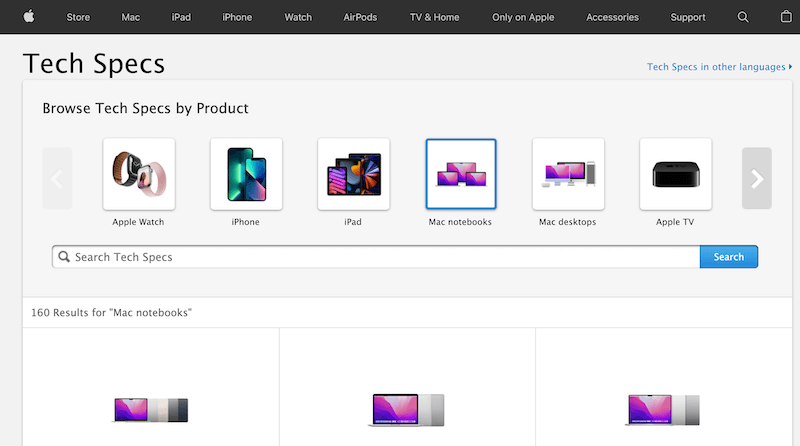Screen dimensions: 800x446
Task: Click the iPad label under product tile
Action: pos(353,222)
